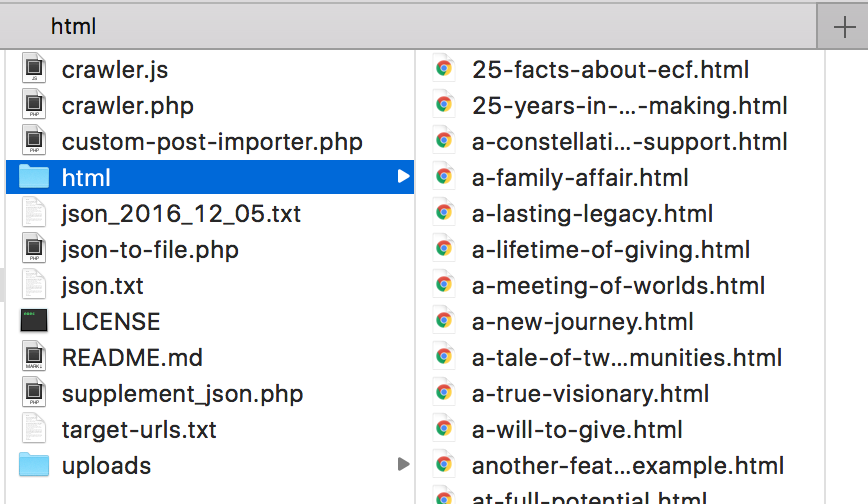868x504 pixels.
Task: Select a-lasting-legacy.html file name
Action: click(x=592, y=214)
